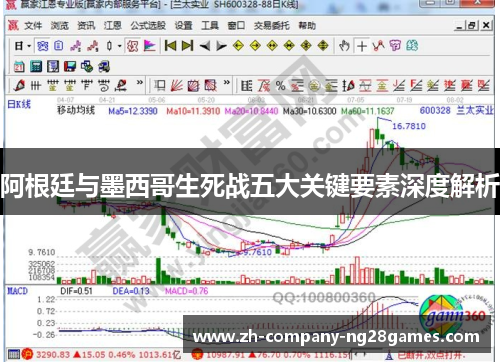Click the candlestick icon in top toolbar
Image resolution: width=500 pixels, height=362 pixels.
tap(109, 46)
